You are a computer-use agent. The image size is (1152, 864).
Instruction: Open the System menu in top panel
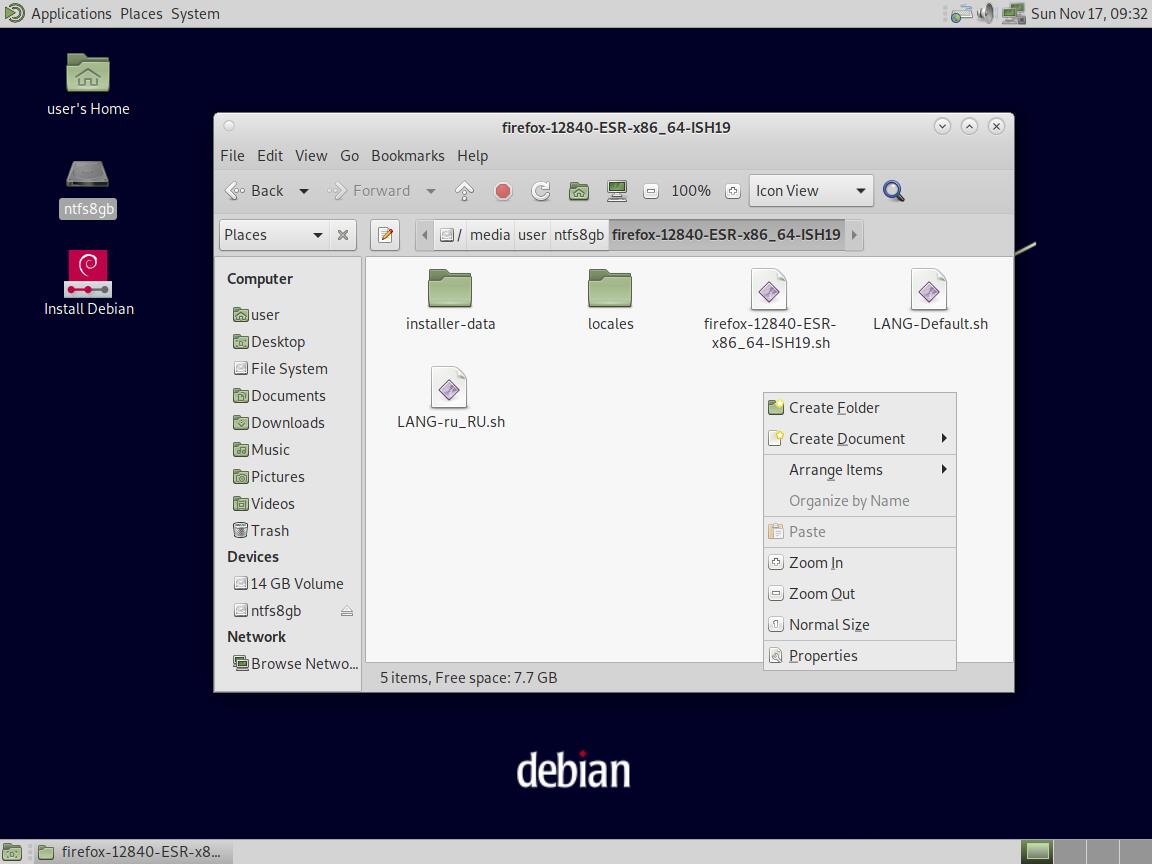195,13
